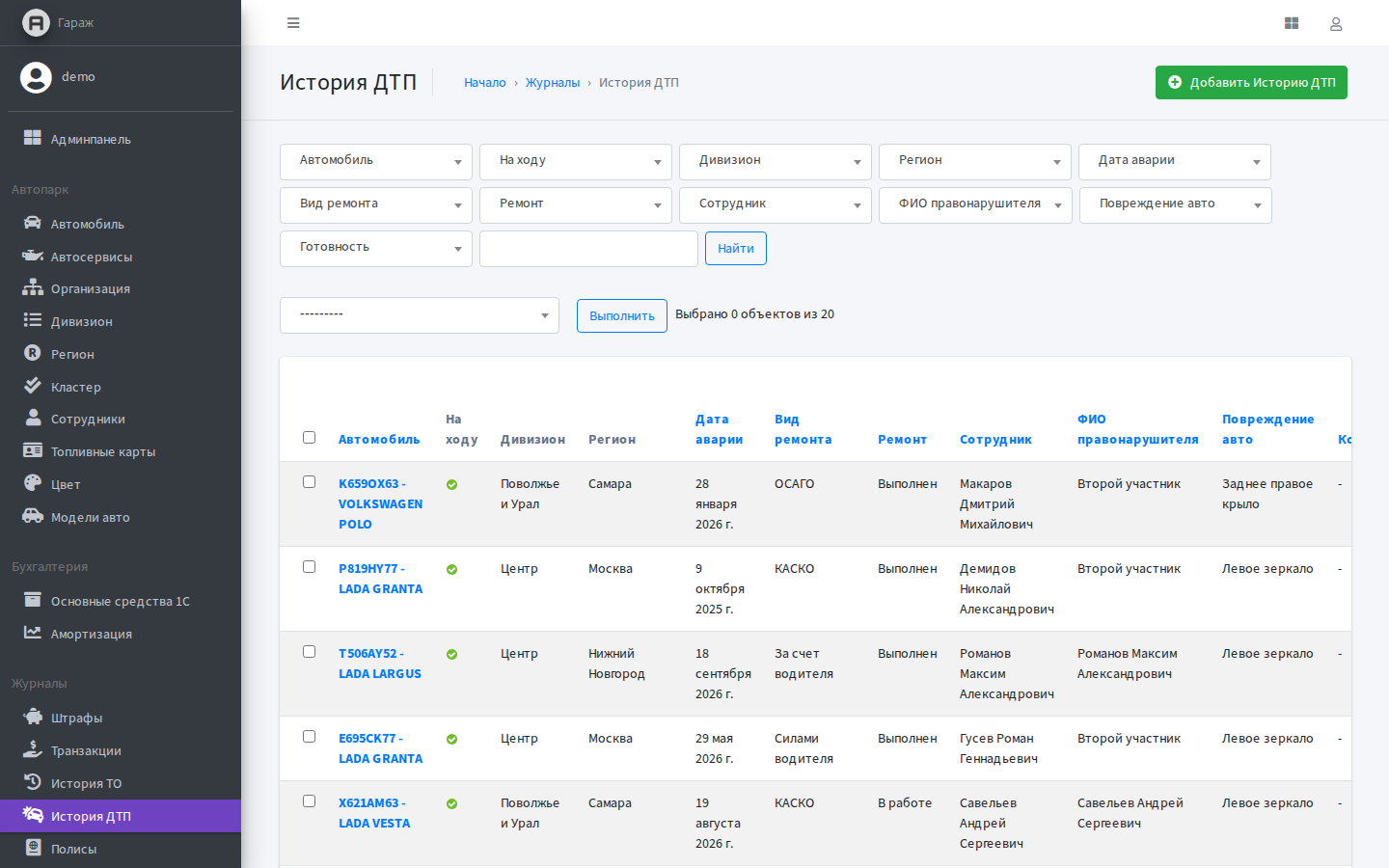
Task: Click the Регион icon in sidebar
Action: point(33,353)
